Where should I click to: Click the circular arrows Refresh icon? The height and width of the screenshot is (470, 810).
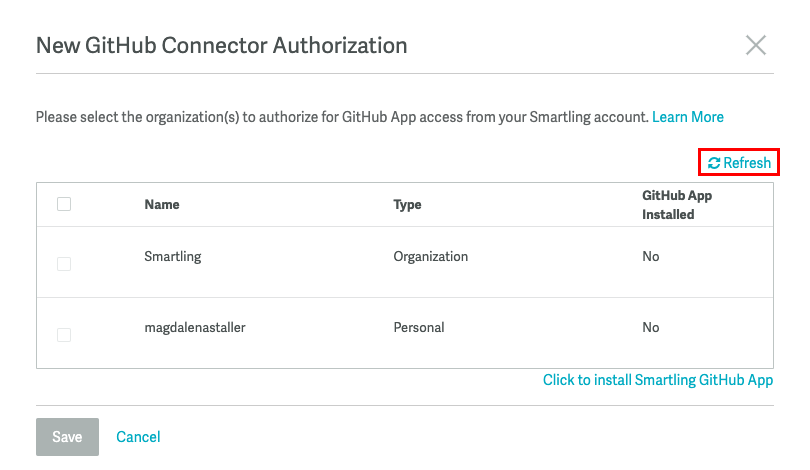point(714,163)
